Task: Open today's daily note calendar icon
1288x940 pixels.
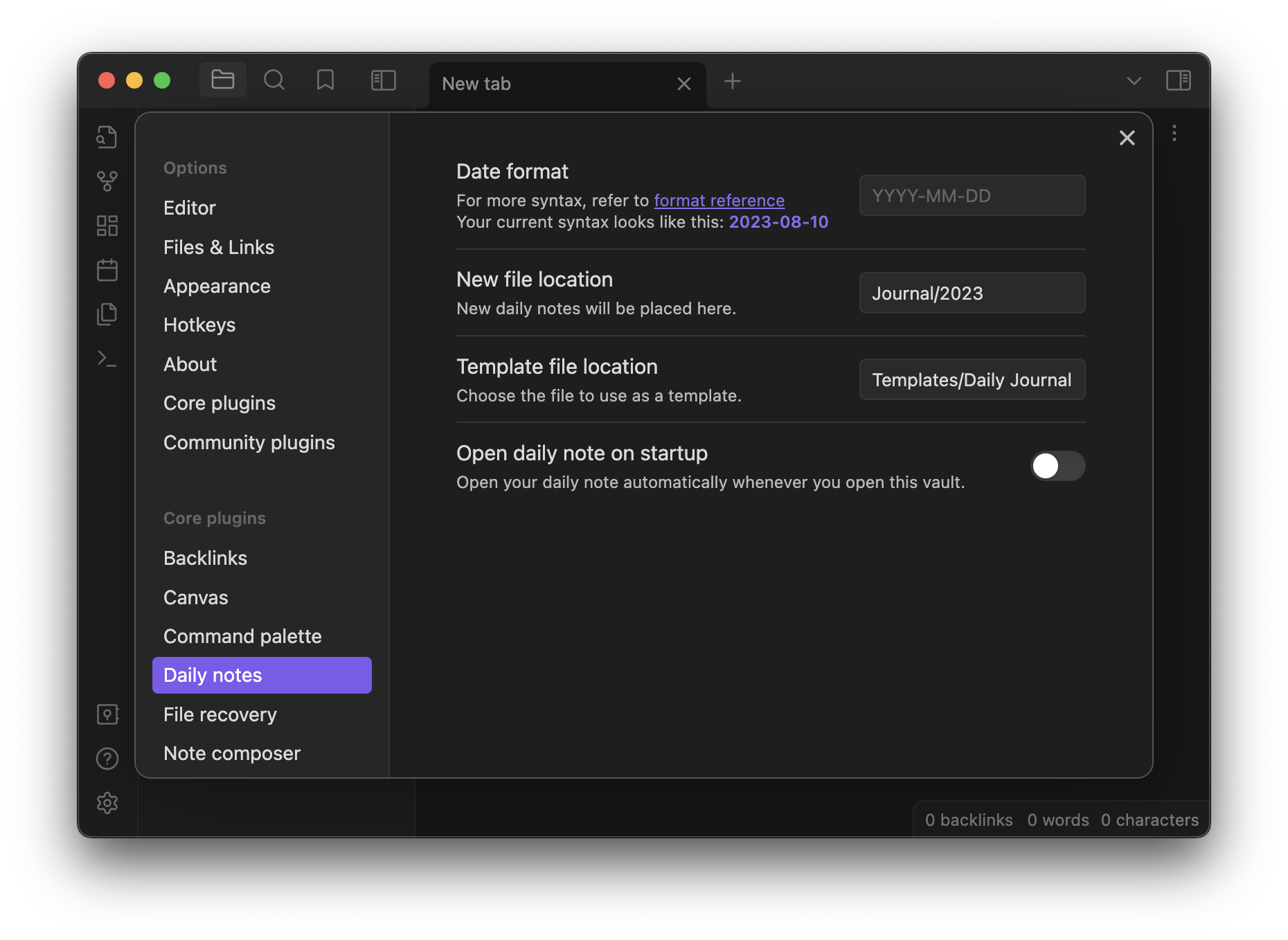Action: tap(107, 270)
